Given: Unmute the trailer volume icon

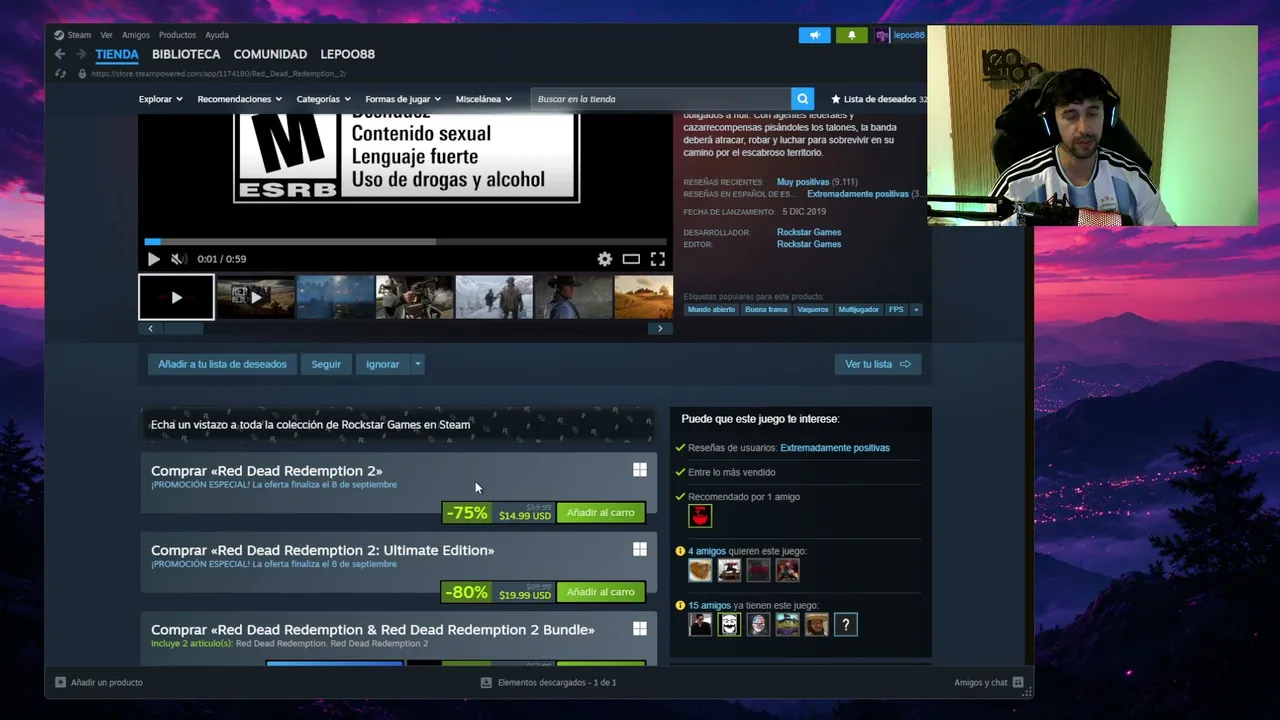Looking at the screenshot, I should [x=178, y=259].
